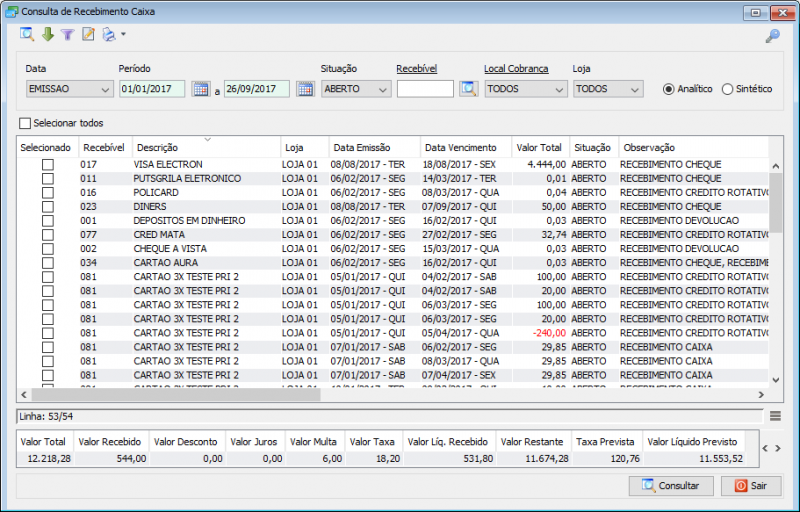Click the magnifier search icon in toolbar
800x512 pixels.
pyautogui.click(x=27, y=34)
